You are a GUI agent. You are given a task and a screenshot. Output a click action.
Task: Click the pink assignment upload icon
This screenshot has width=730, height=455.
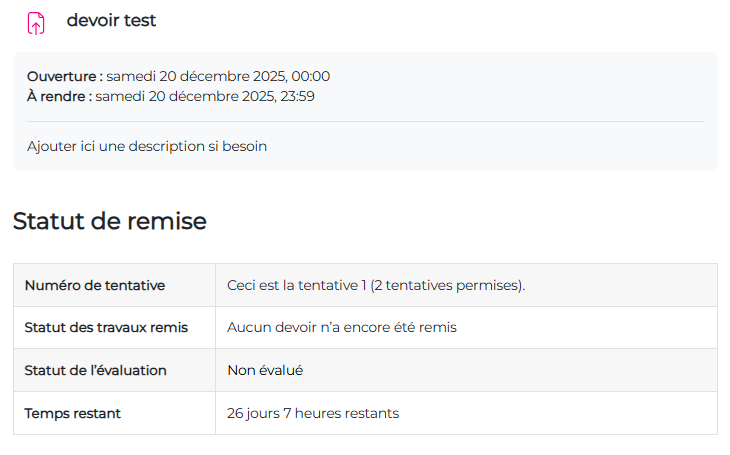point(36,23)
